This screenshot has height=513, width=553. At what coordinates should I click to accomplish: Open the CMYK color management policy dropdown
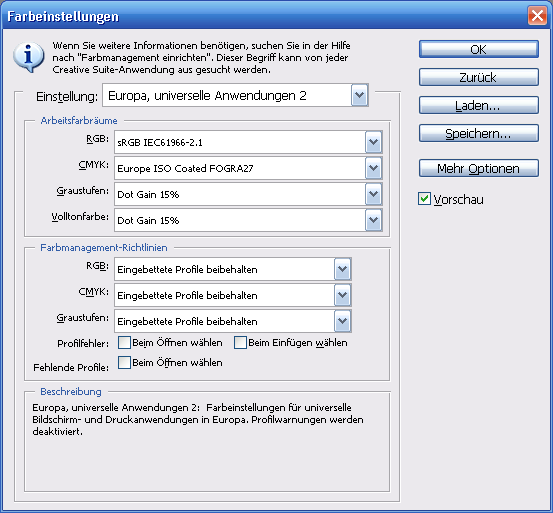coord(342,295)
